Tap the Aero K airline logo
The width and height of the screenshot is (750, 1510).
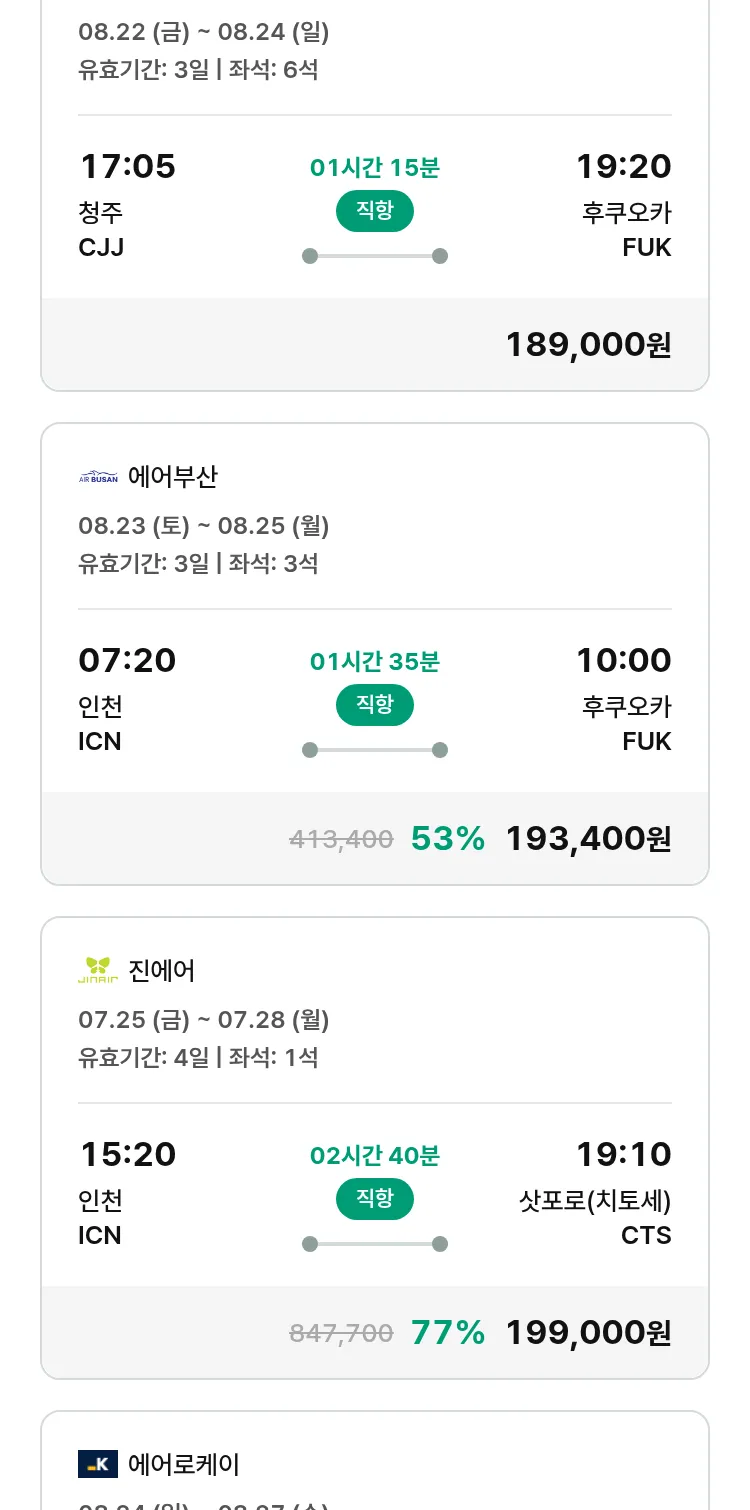click(x=98, y=1464)
